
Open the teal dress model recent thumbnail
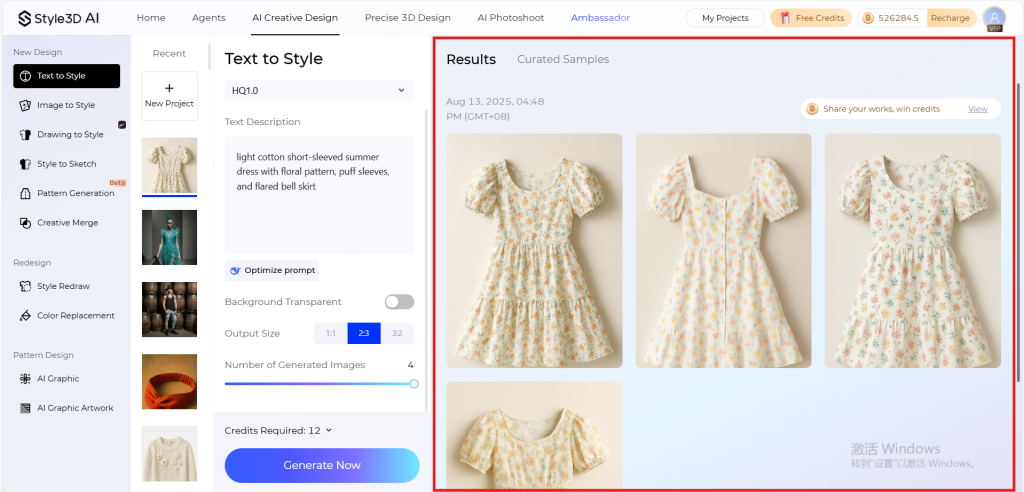point(169,237)
